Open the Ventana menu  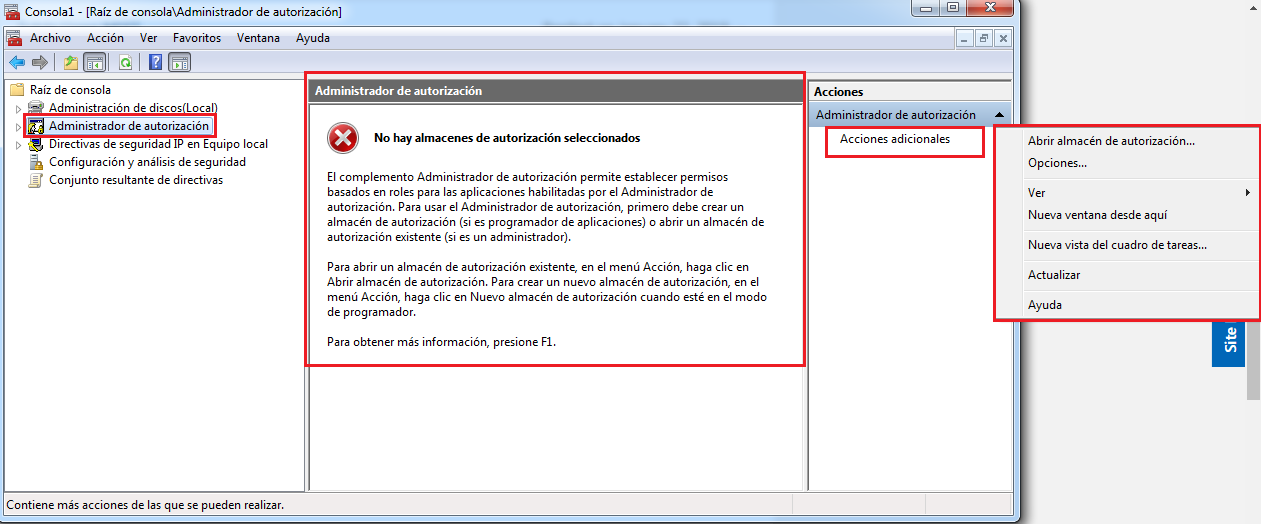point(258,38)
